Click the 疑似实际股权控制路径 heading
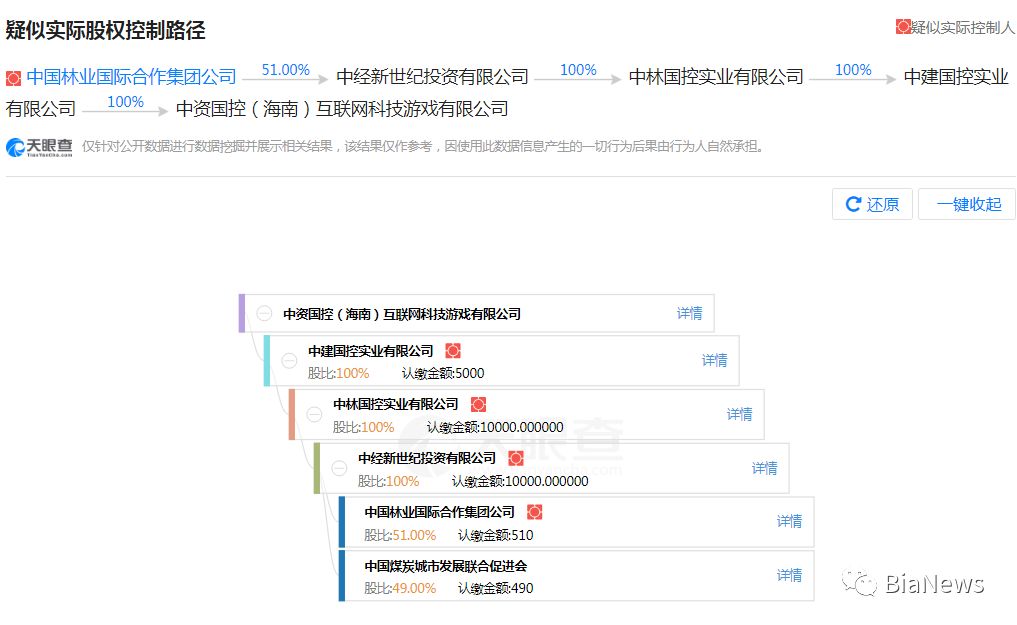This screenshot has width=1017, height=625. 105,30
